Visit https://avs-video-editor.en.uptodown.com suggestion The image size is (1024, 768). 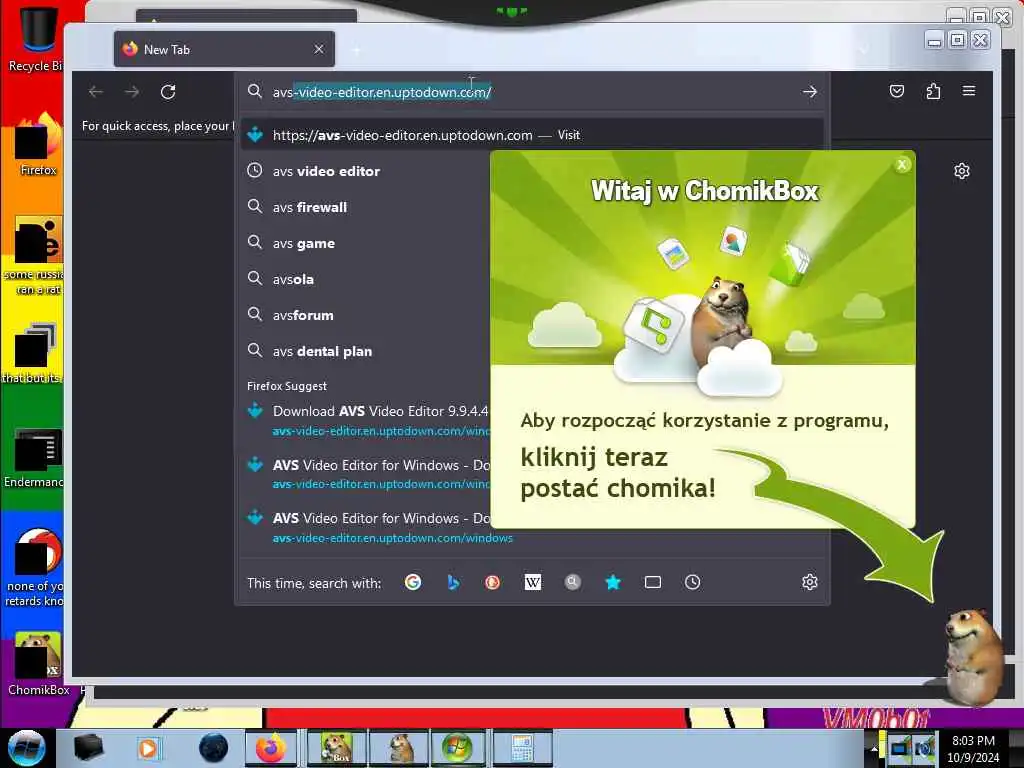pyautogui.click(x=532, y=135)
